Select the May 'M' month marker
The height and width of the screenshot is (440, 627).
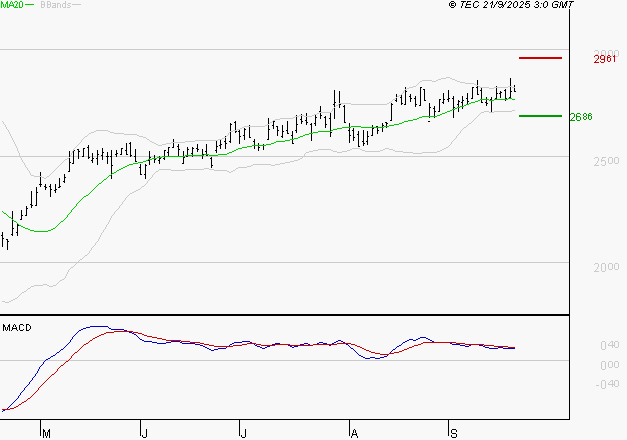(45, 433)
